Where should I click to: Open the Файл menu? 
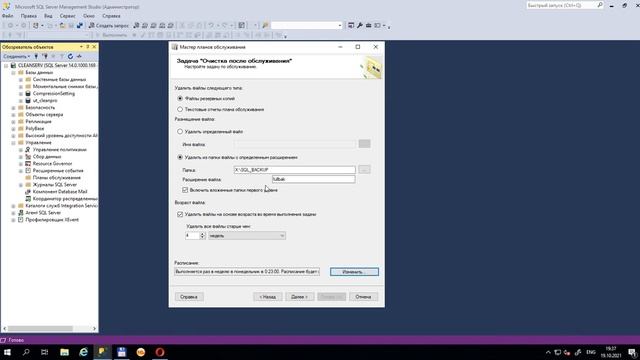tap(7, 16)
